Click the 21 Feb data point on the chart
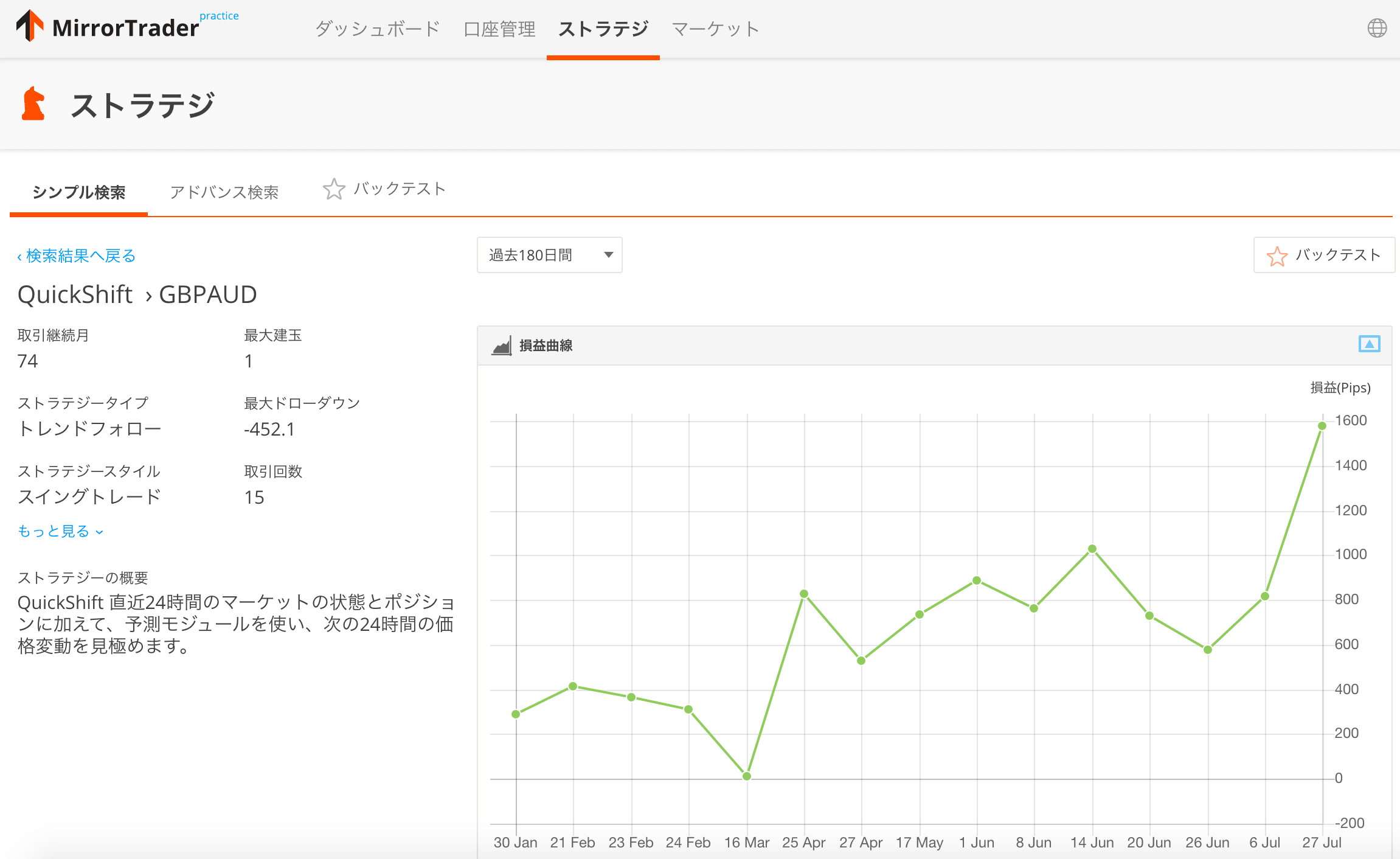 [x=573, y=686]
